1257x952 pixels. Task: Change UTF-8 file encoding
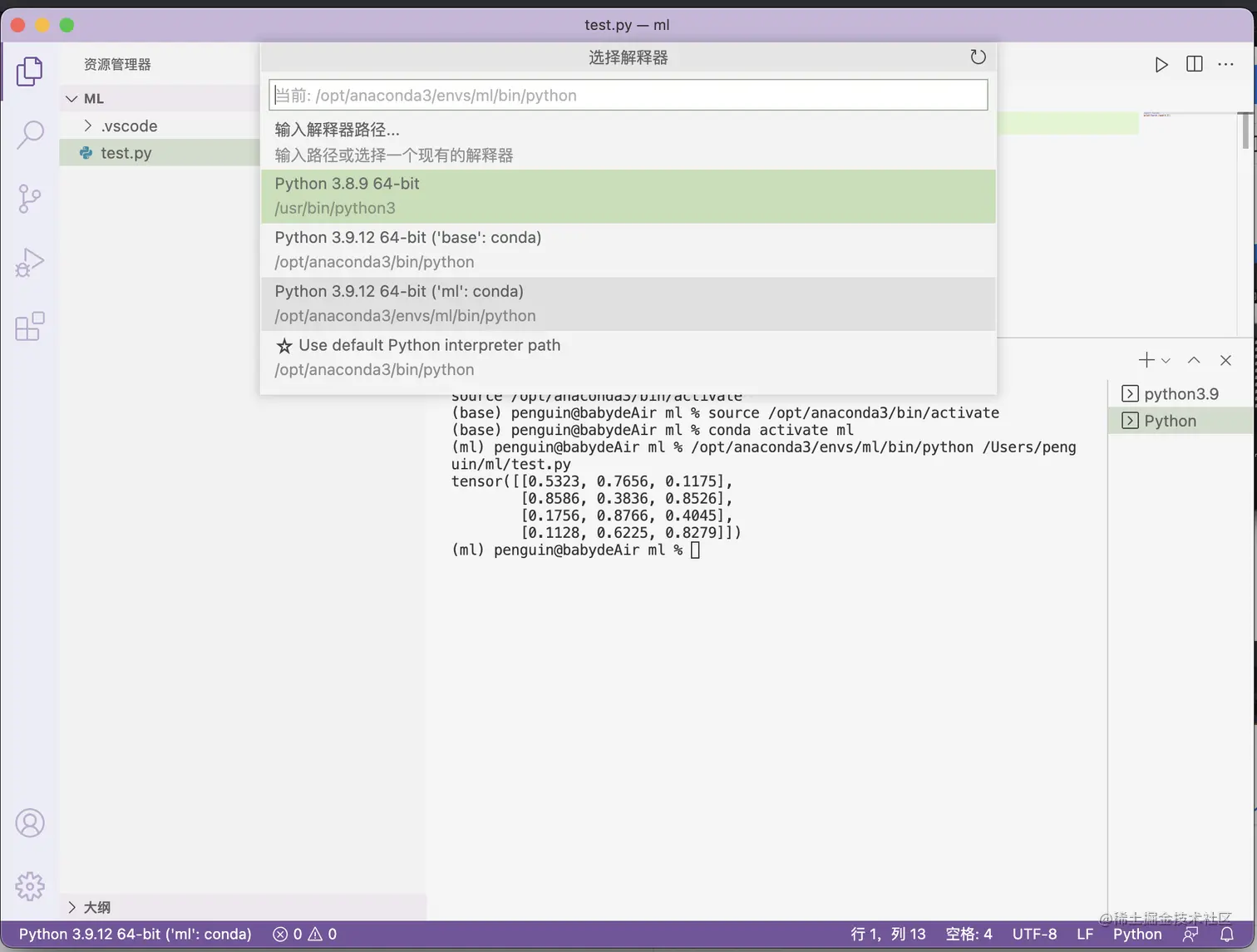pyautogui.click(x=1034, y=934)
